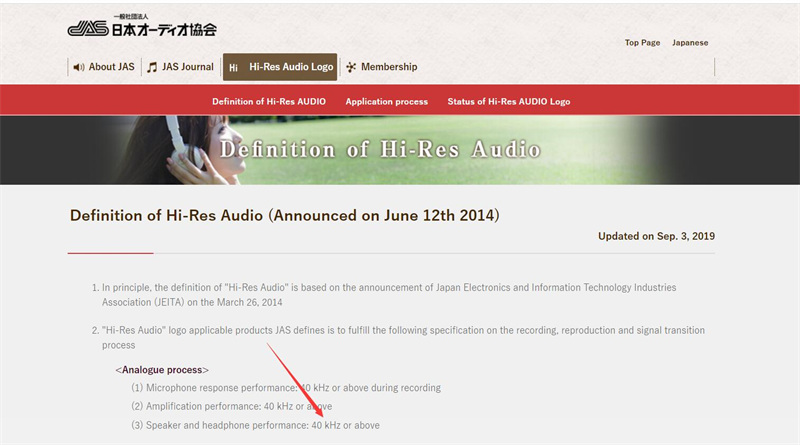The height and width of the screenshot is (445, 800).
Task: Switch to Japanese language link
Action: pos(690,43)
